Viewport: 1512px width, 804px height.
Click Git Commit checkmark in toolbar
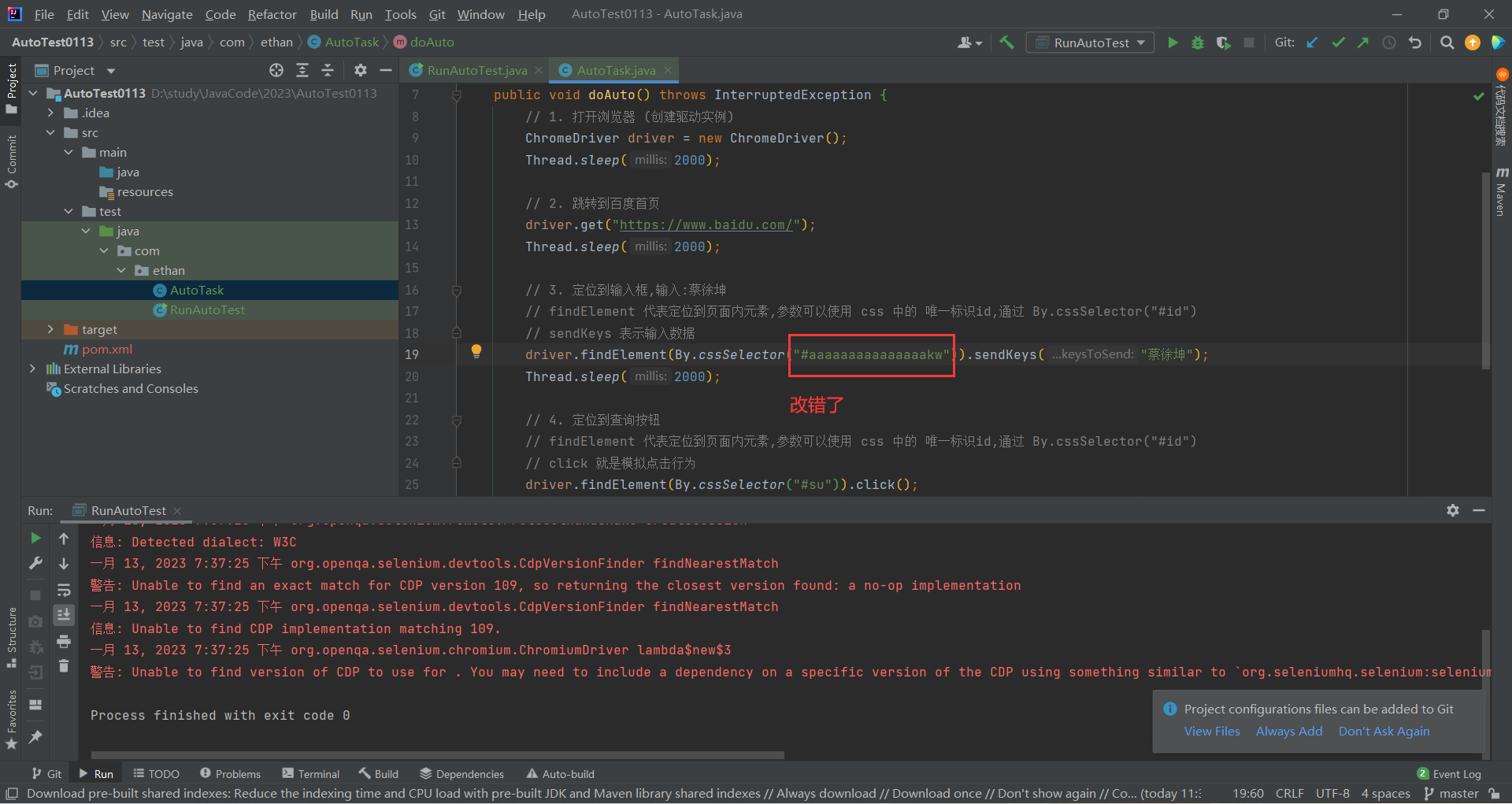click(x=1338, y=43)
